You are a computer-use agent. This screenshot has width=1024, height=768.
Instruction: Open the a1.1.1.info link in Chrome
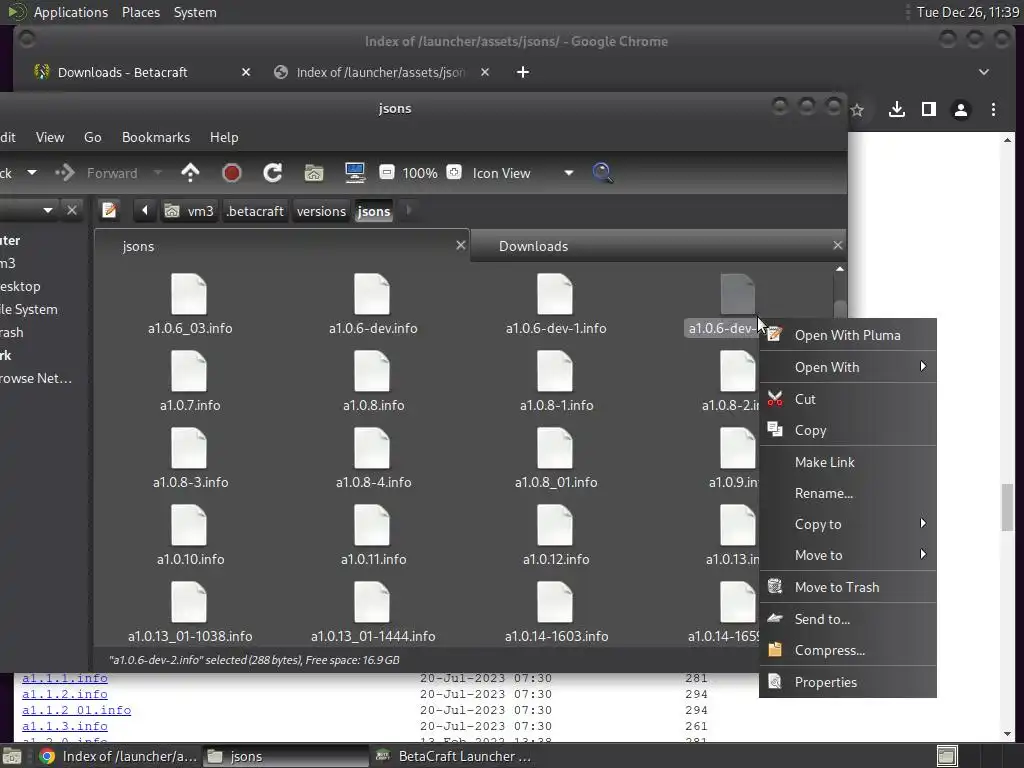[65, 678]
